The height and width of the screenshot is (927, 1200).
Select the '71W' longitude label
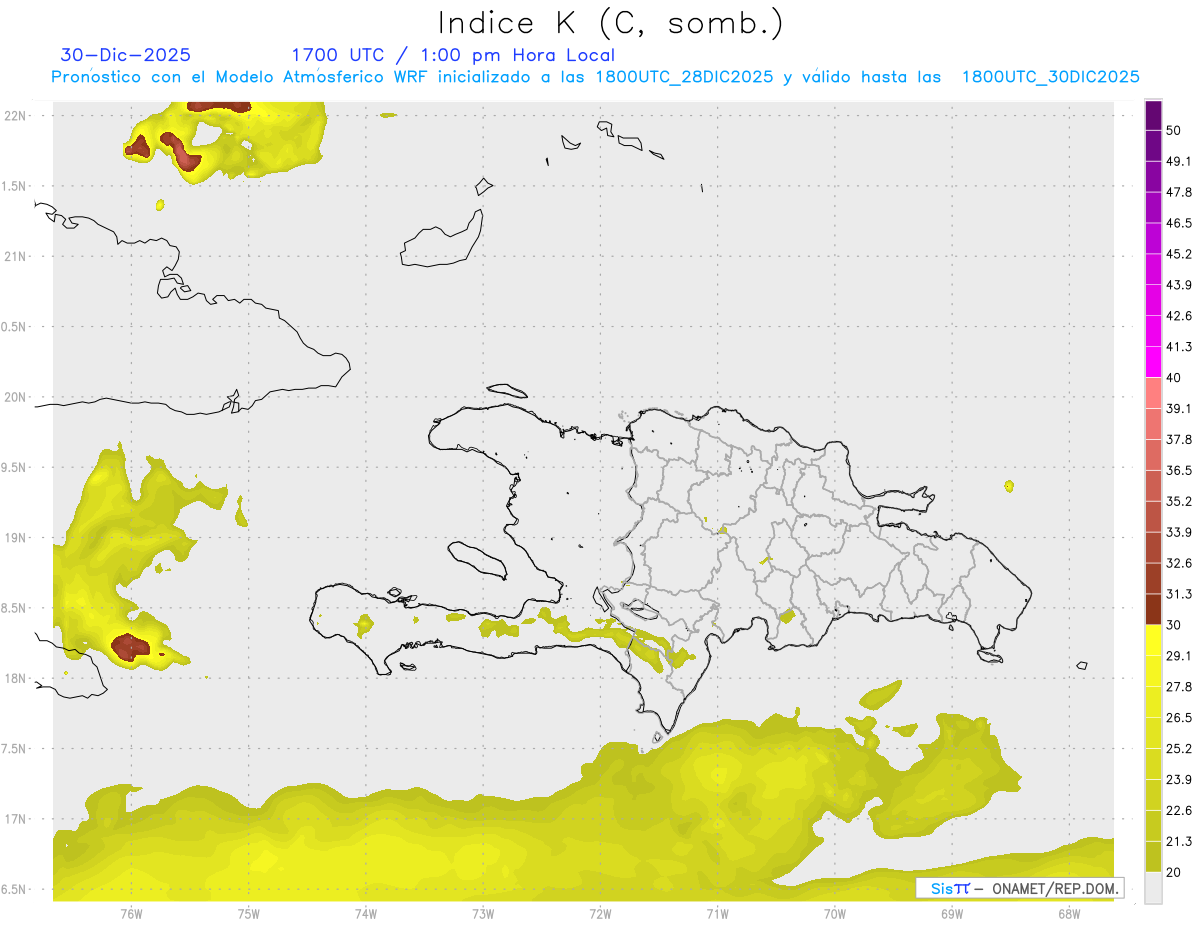[x=717, y=913]
